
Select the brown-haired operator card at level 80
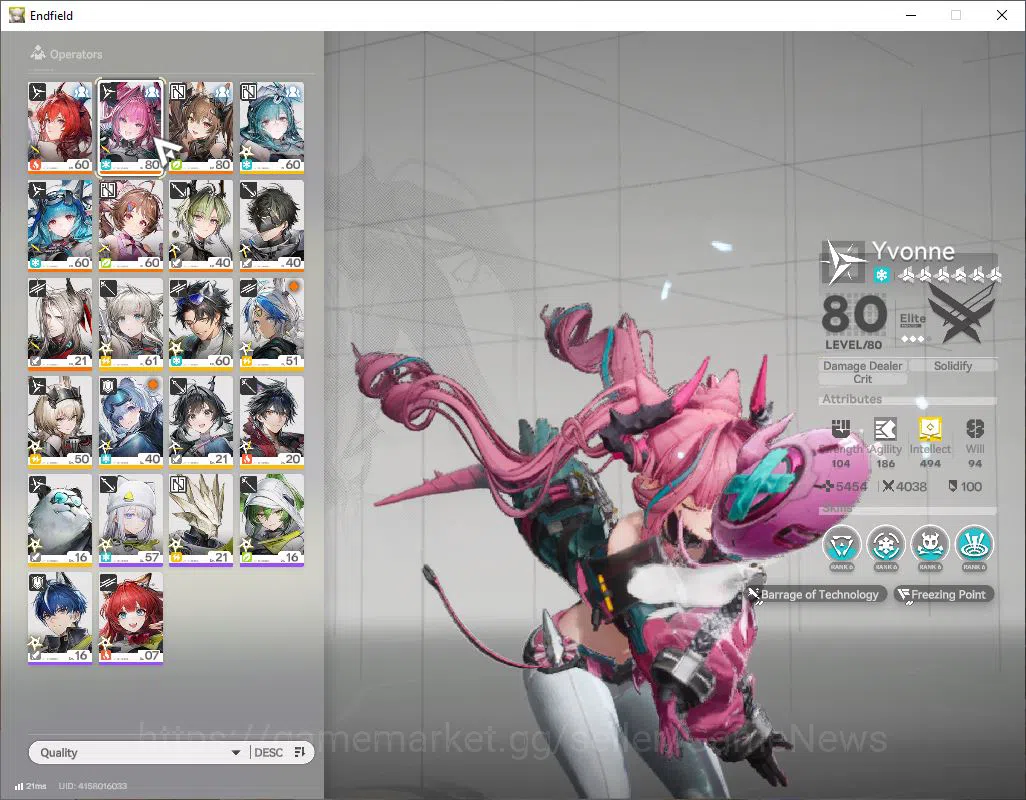pos(201,127)
